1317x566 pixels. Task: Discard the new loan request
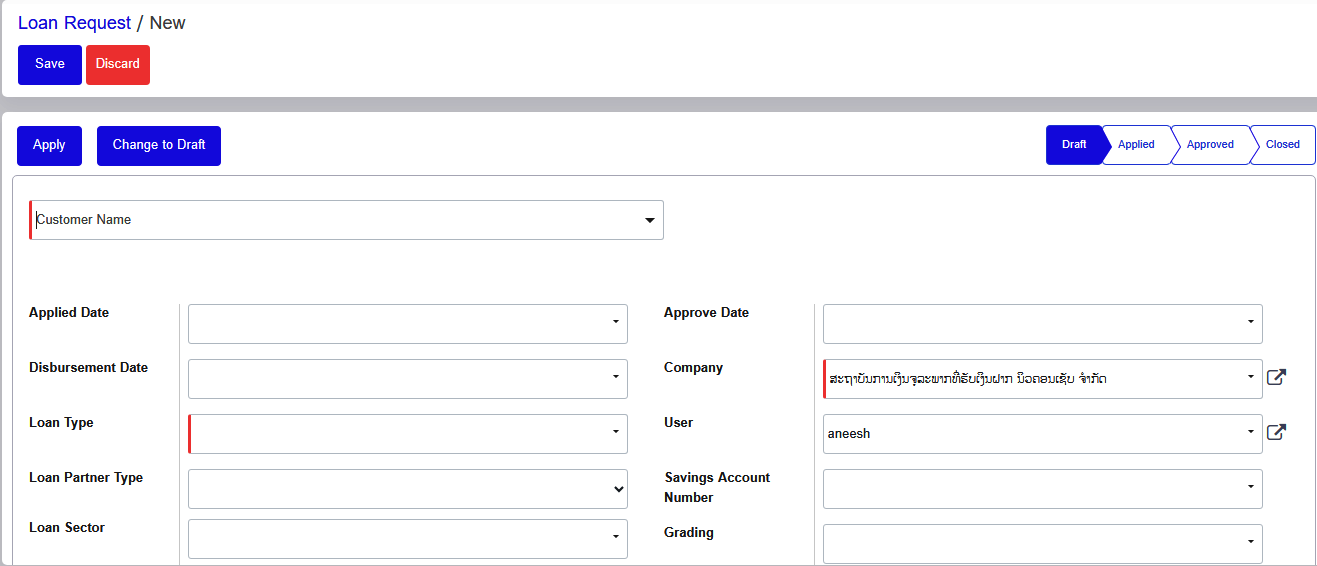pyautogui.click(x=118, y=64)
